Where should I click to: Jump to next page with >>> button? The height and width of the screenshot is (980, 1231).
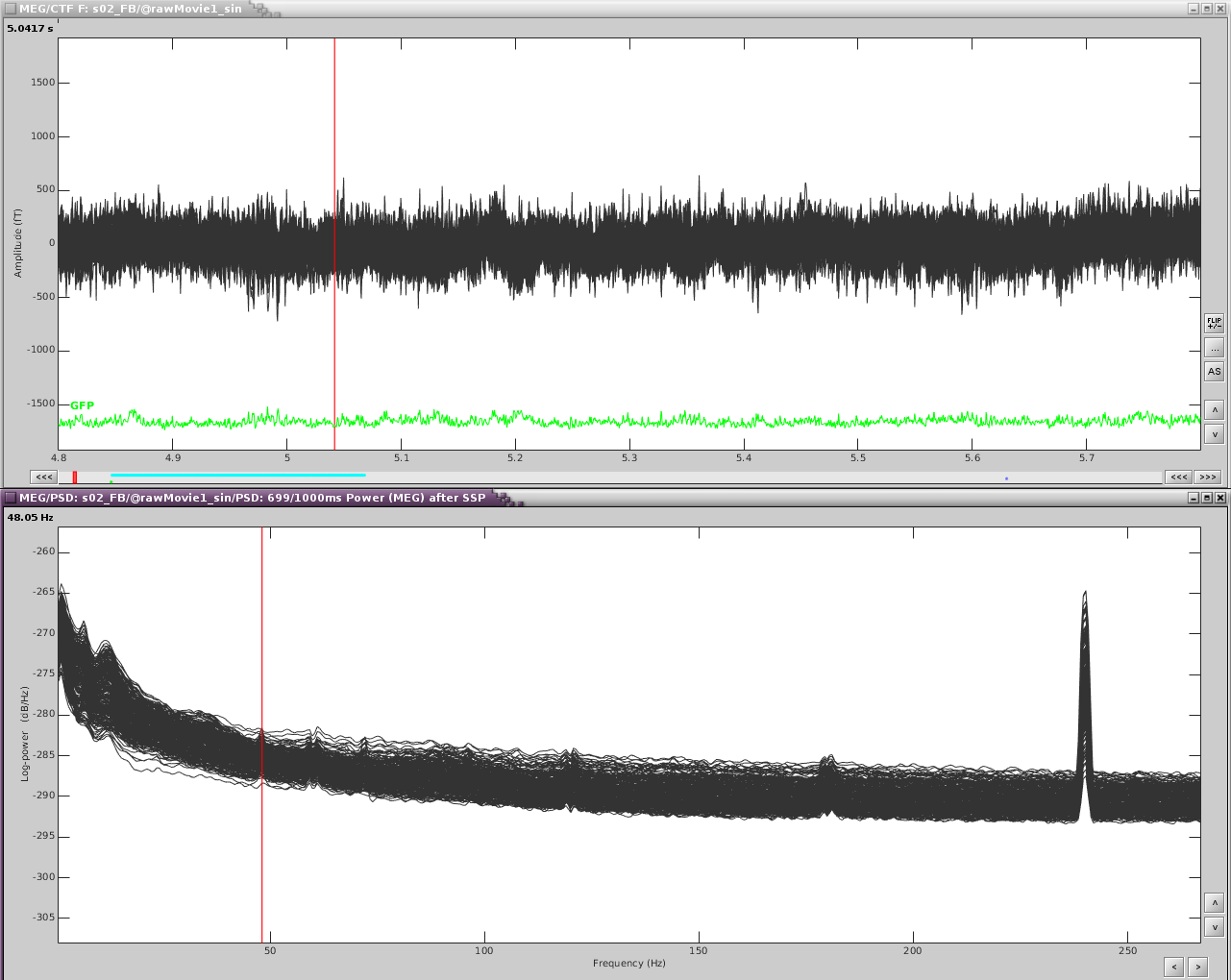pos(1208,477)
